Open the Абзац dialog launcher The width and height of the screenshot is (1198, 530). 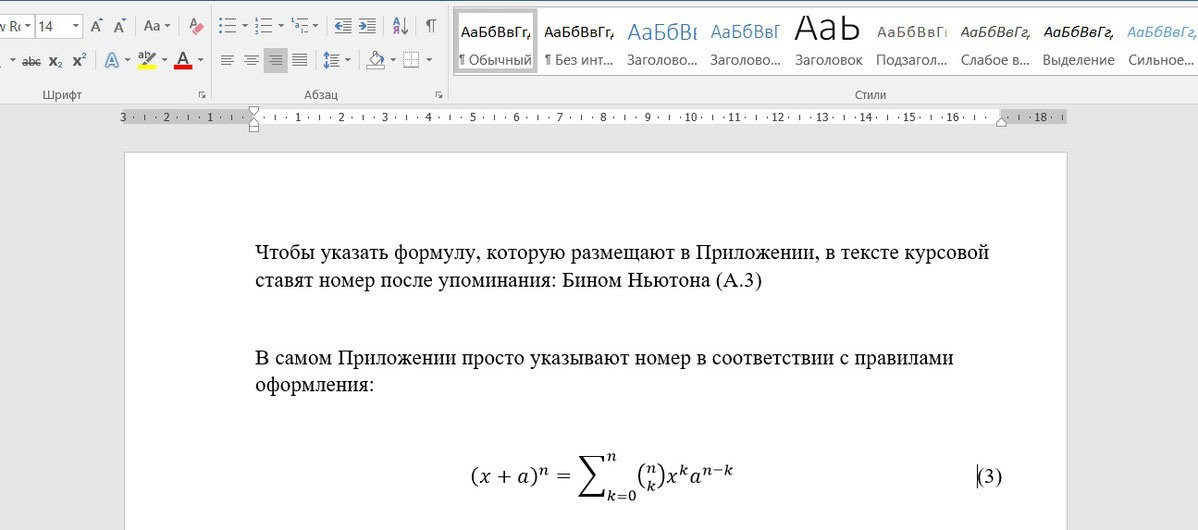(x=438, y=95)
